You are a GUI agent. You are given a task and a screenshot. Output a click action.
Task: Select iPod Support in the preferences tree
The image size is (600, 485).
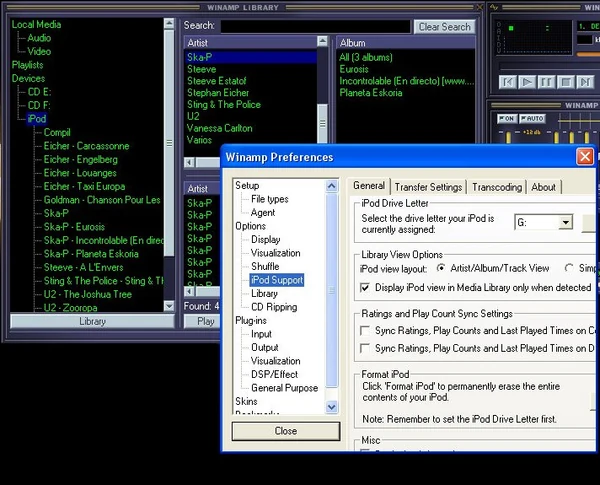pos(277,280)
